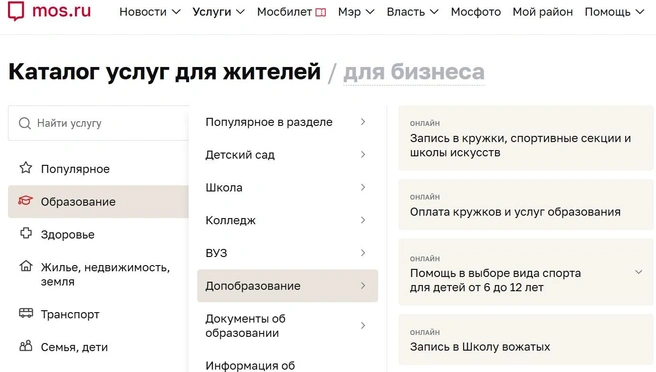This screenshot has width=656, height=372.
Task: Click the people icon for Семья, дети
Action: click(x=26, y=346)
